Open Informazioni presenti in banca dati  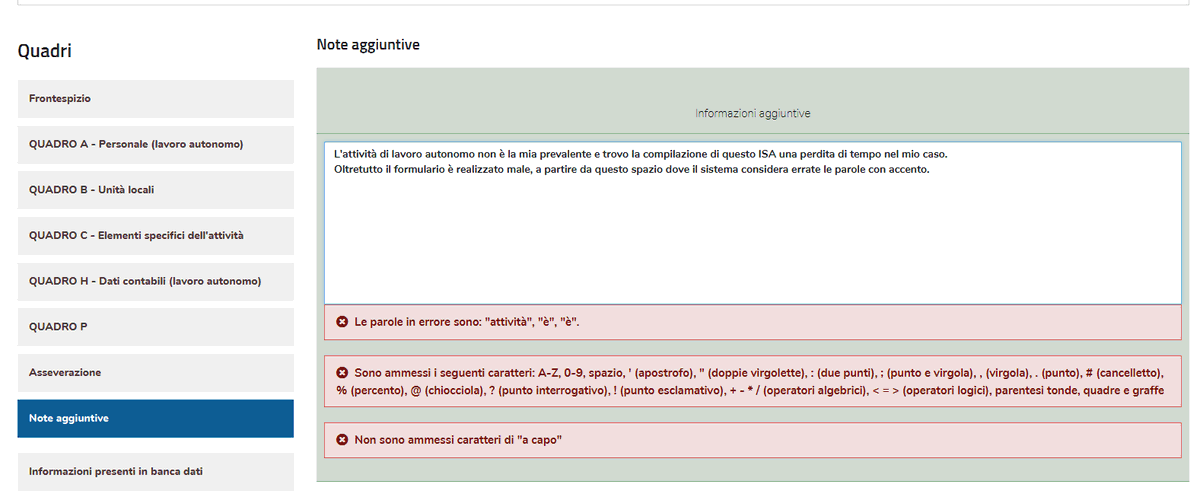coord(155,472)
